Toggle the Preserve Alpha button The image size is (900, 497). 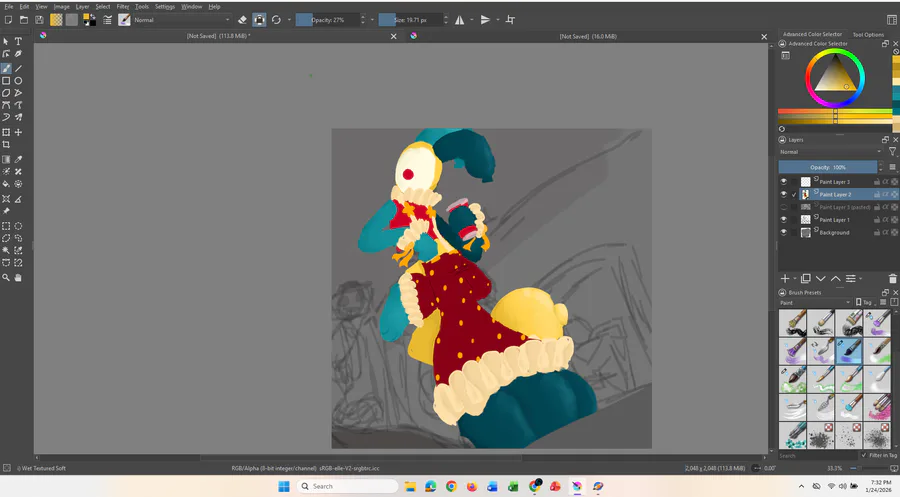259,20
